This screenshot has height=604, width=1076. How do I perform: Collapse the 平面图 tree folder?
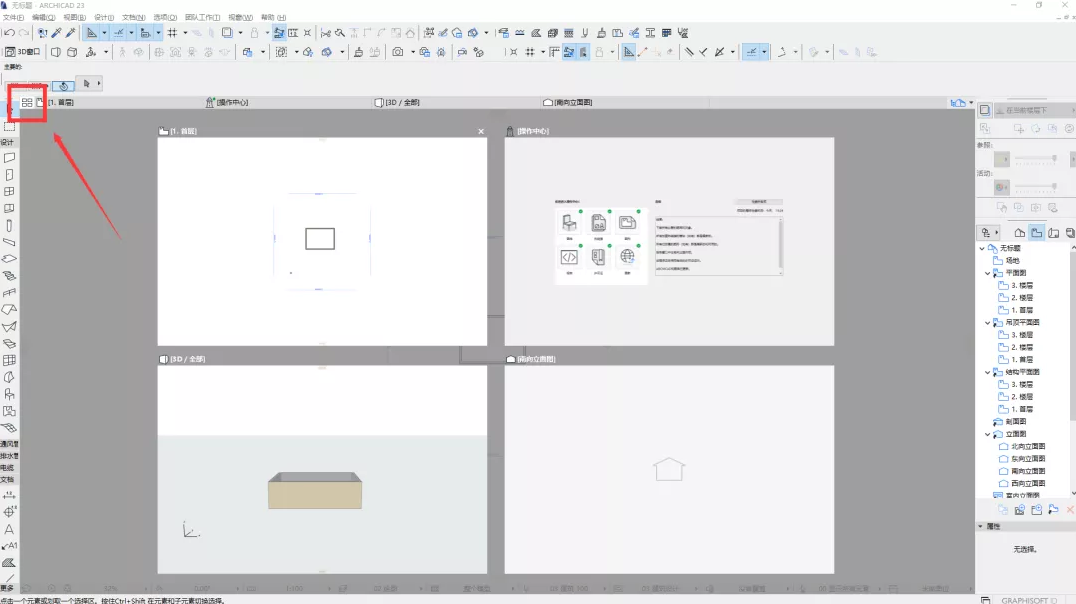987,273
